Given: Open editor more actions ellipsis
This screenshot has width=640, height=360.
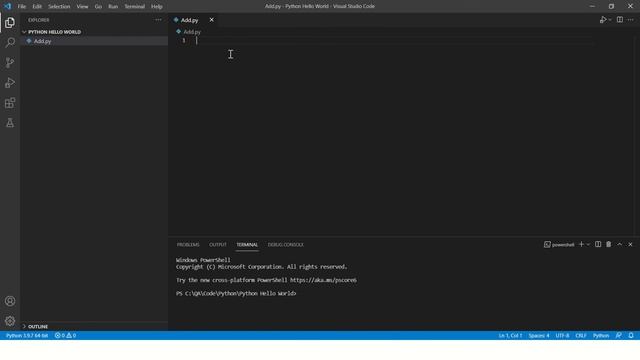Looking at the screenshot, I should pos(631,20).
